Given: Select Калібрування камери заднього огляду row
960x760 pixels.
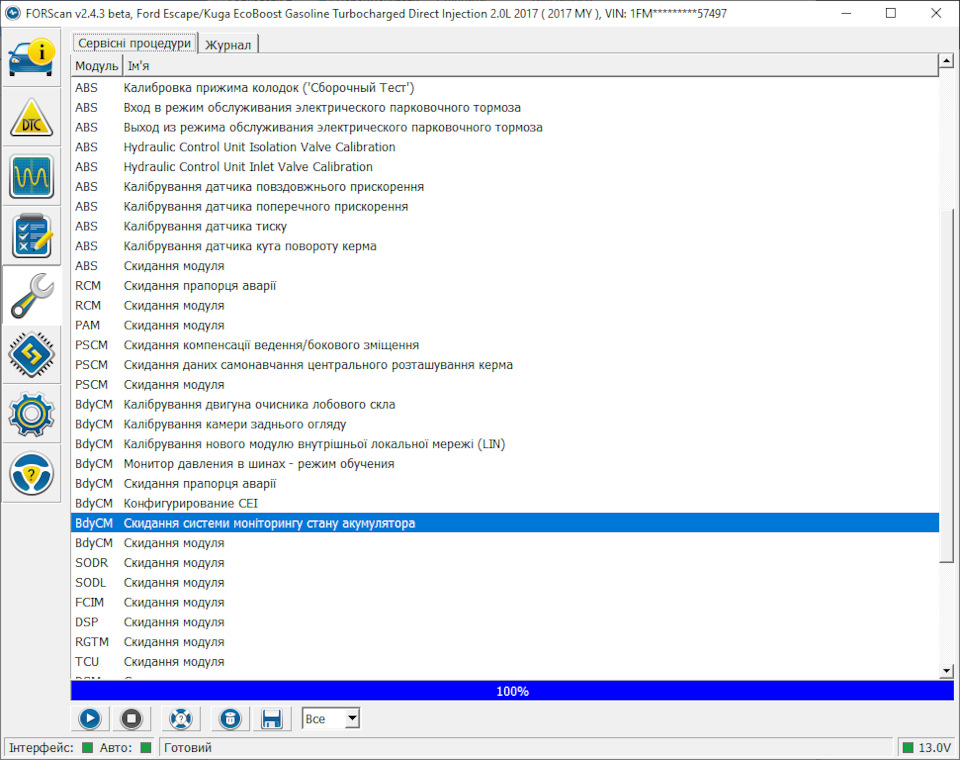Looking at the screenshot, I should pos(505,424).
